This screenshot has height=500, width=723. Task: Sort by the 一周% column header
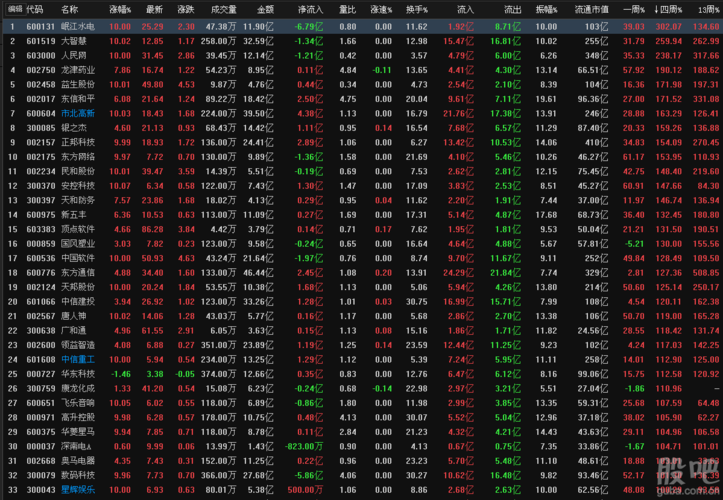point(634,9)
